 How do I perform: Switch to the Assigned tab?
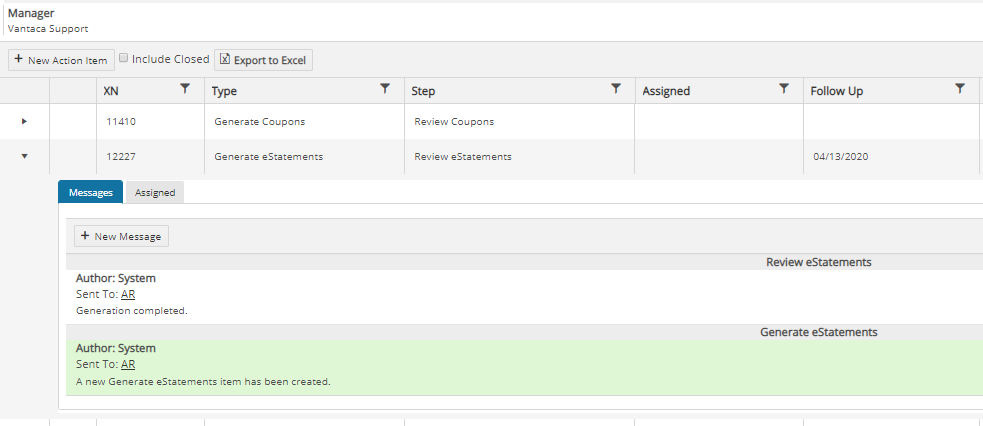[155, 193]
